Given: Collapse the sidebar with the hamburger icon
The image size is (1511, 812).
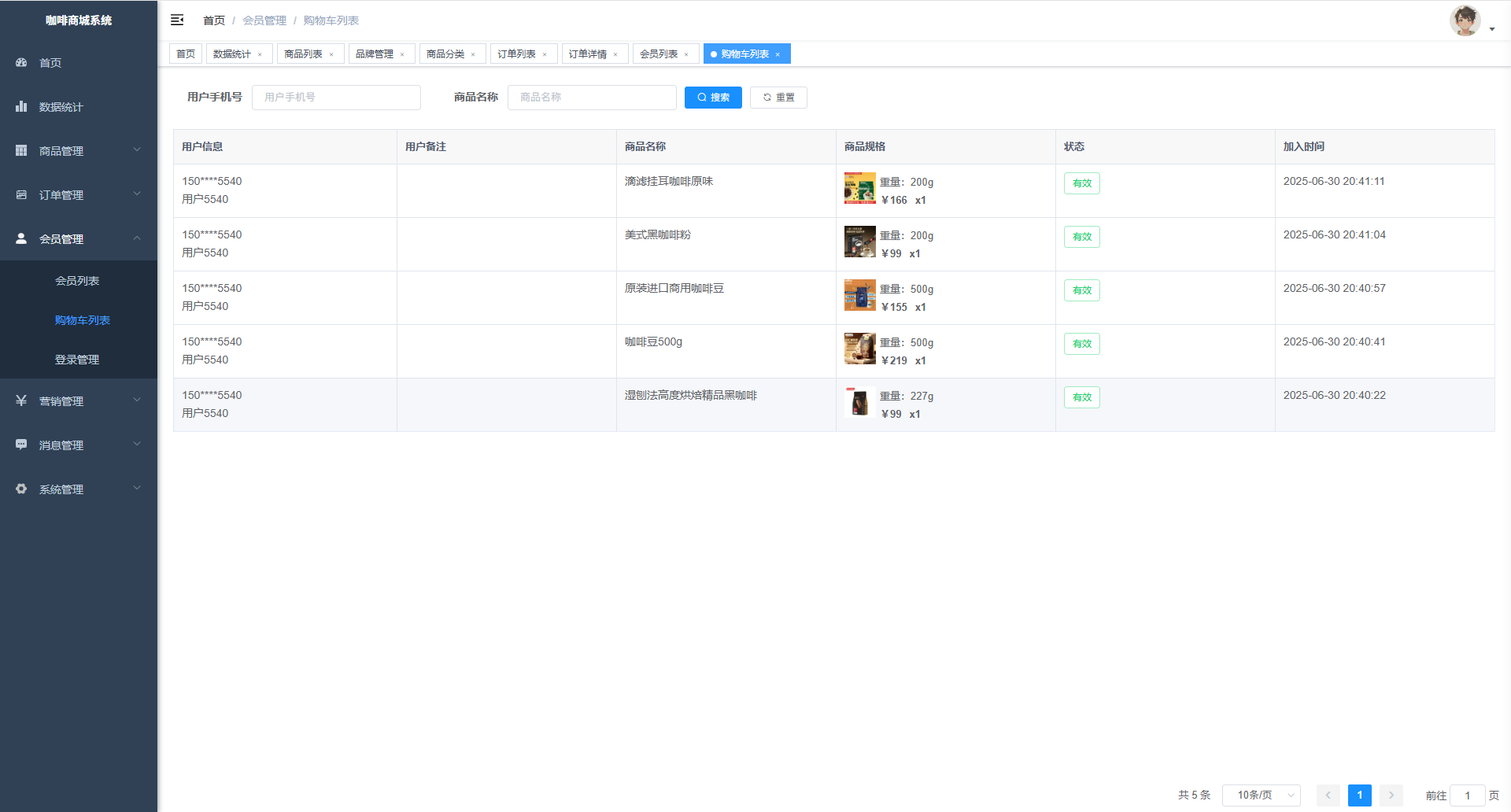Looking at the screenshot, I should pyautogui.click(x=177, y=20).
